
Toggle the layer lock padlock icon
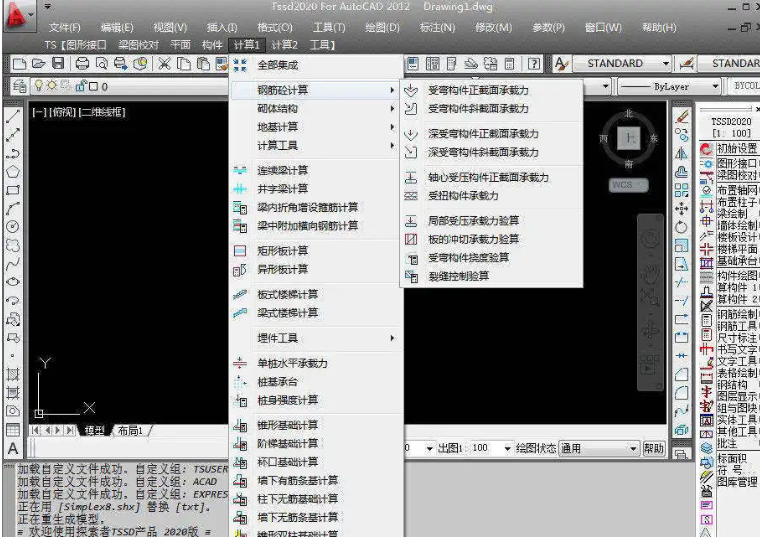tap(81, 86)
